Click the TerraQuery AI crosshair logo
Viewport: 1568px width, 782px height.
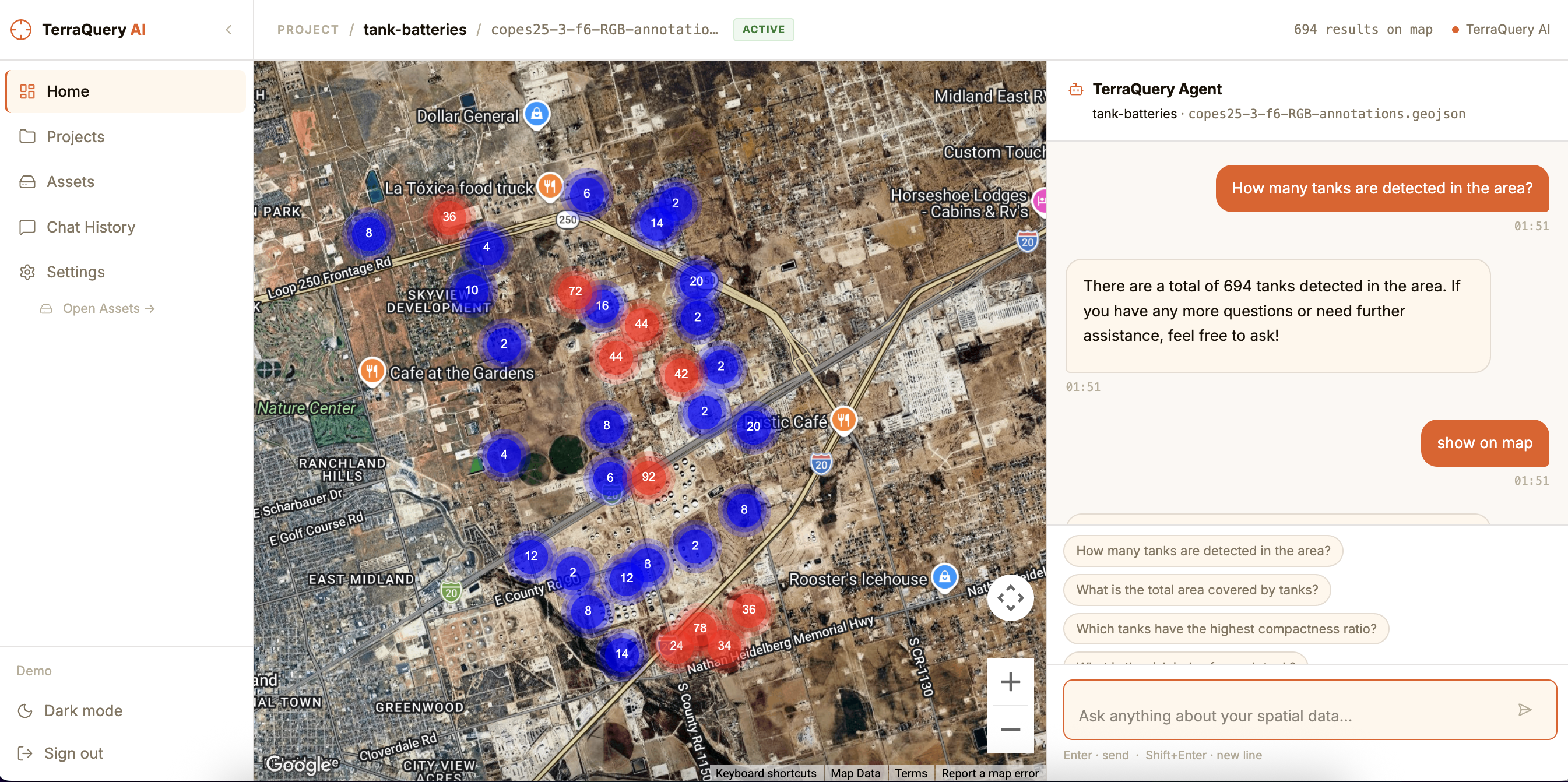(21, 29)
